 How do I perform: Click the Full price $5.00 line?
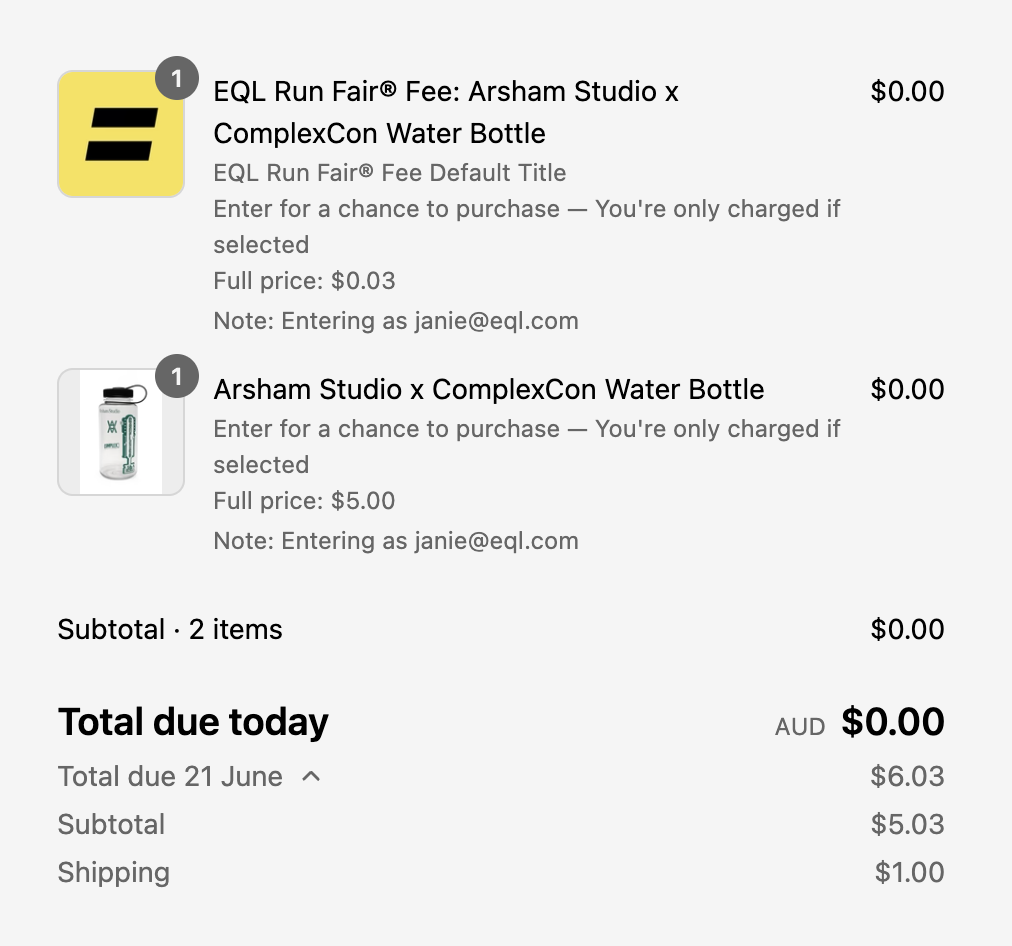tap(304, 501)
